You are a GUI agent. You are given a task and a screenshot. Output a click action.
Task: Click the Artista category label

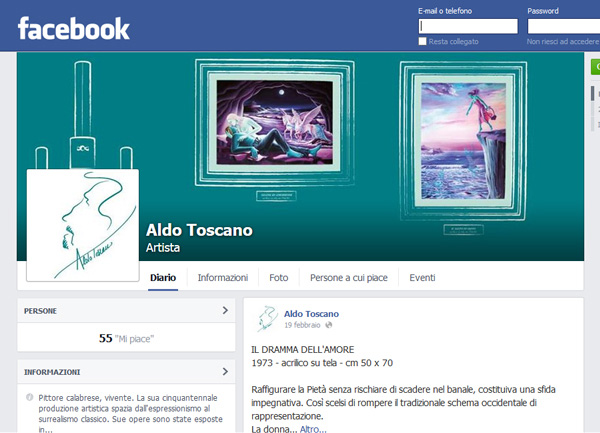pos(163,247)
